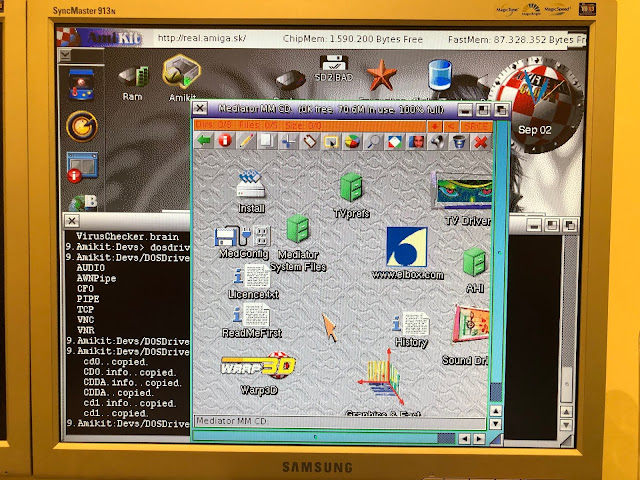Click the blue scissors cut icon
The image size is (640, 480).
point(288,142)
